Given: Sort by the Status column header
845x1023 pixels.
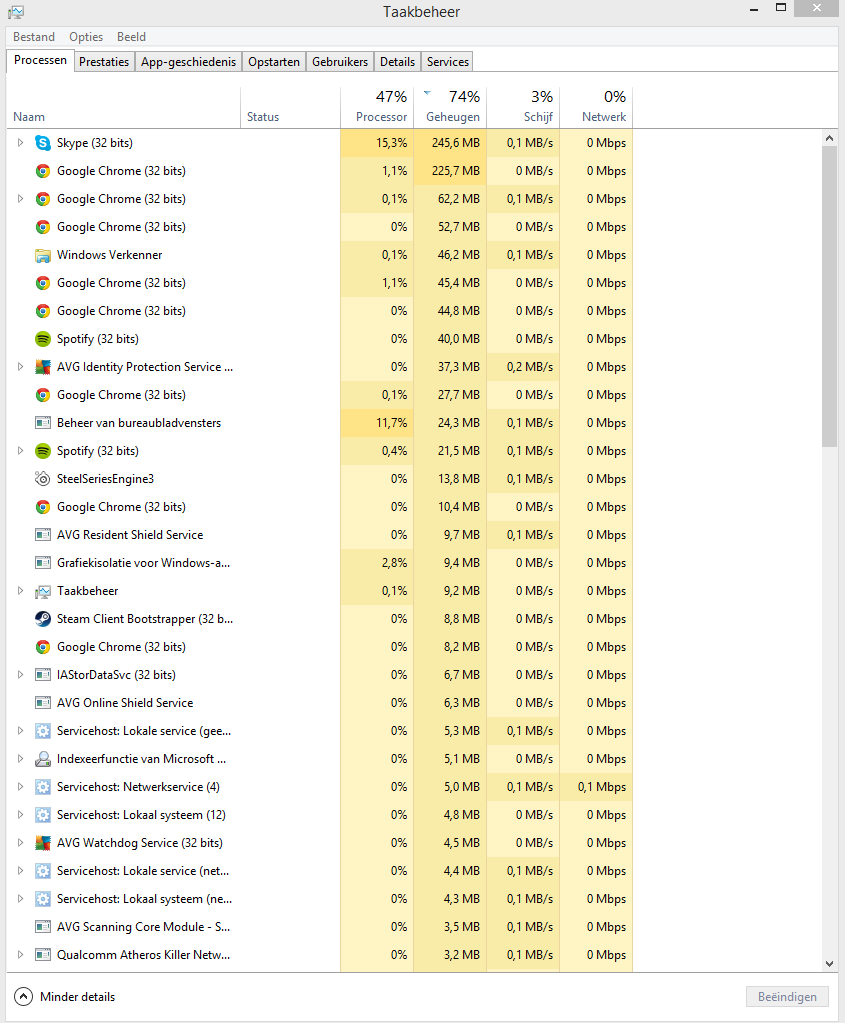Looking at the screenshot, I should [x=290, y=107].
